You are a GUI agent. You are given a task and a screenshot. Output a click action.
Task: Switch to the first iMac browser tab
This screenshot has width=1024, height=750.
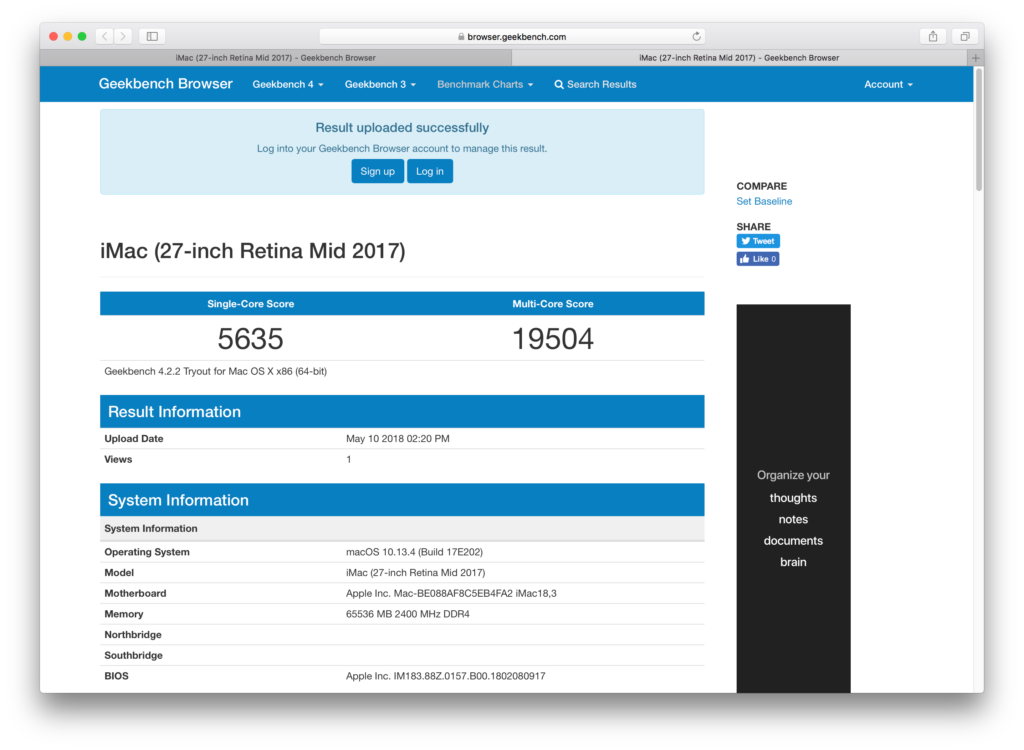point(276,58)
